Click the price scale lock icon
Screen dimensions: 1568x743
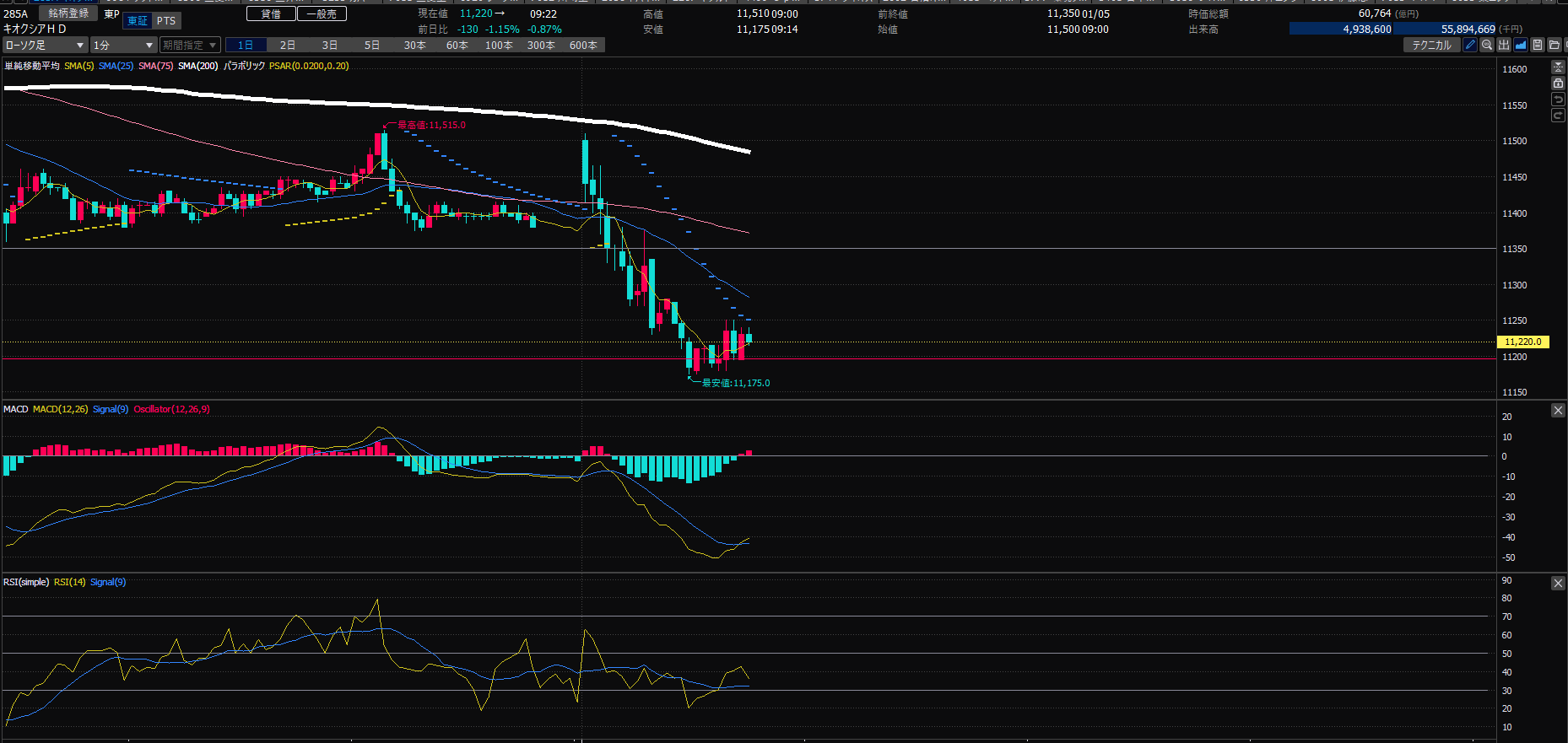point(1558,83)
